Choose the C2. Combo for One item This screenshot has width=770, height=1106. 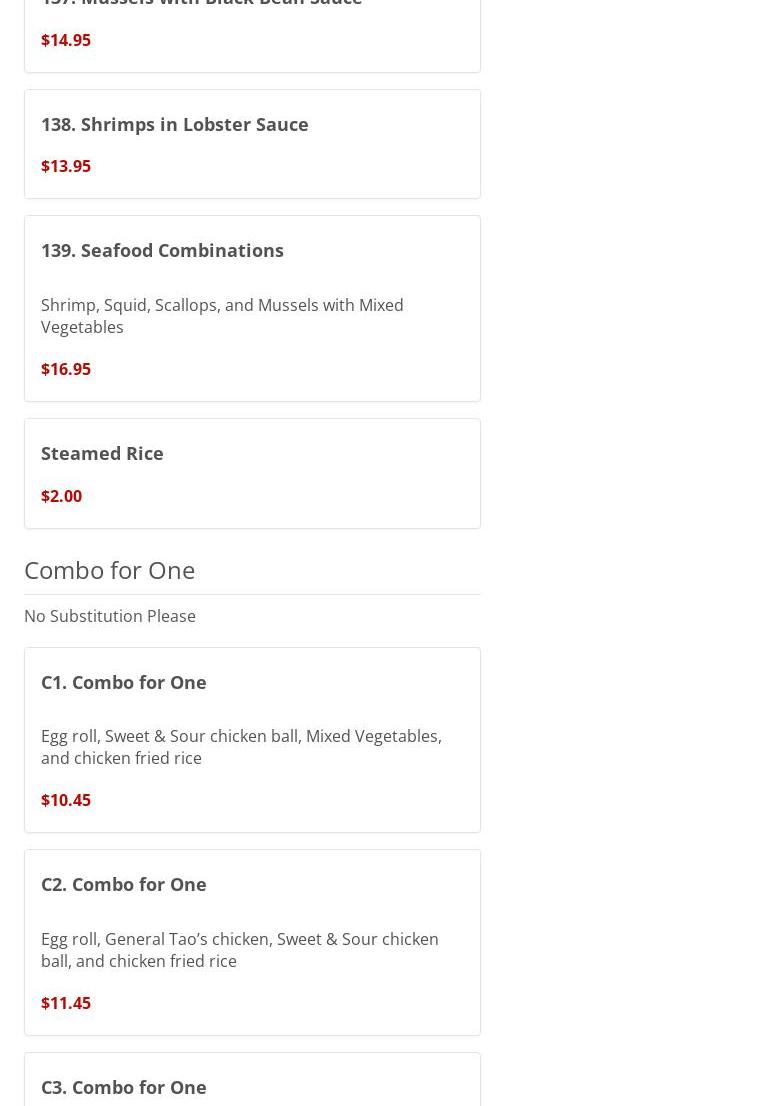coord(124,884)
